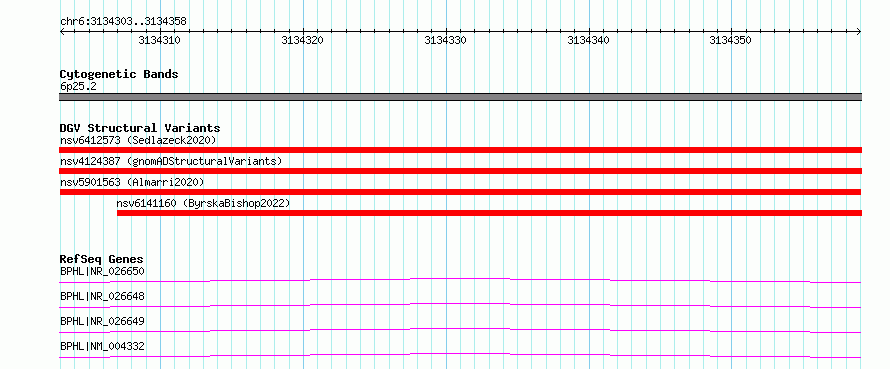Click the chr6:3134303..3134358 coordinate label

[x=123, y=22]
